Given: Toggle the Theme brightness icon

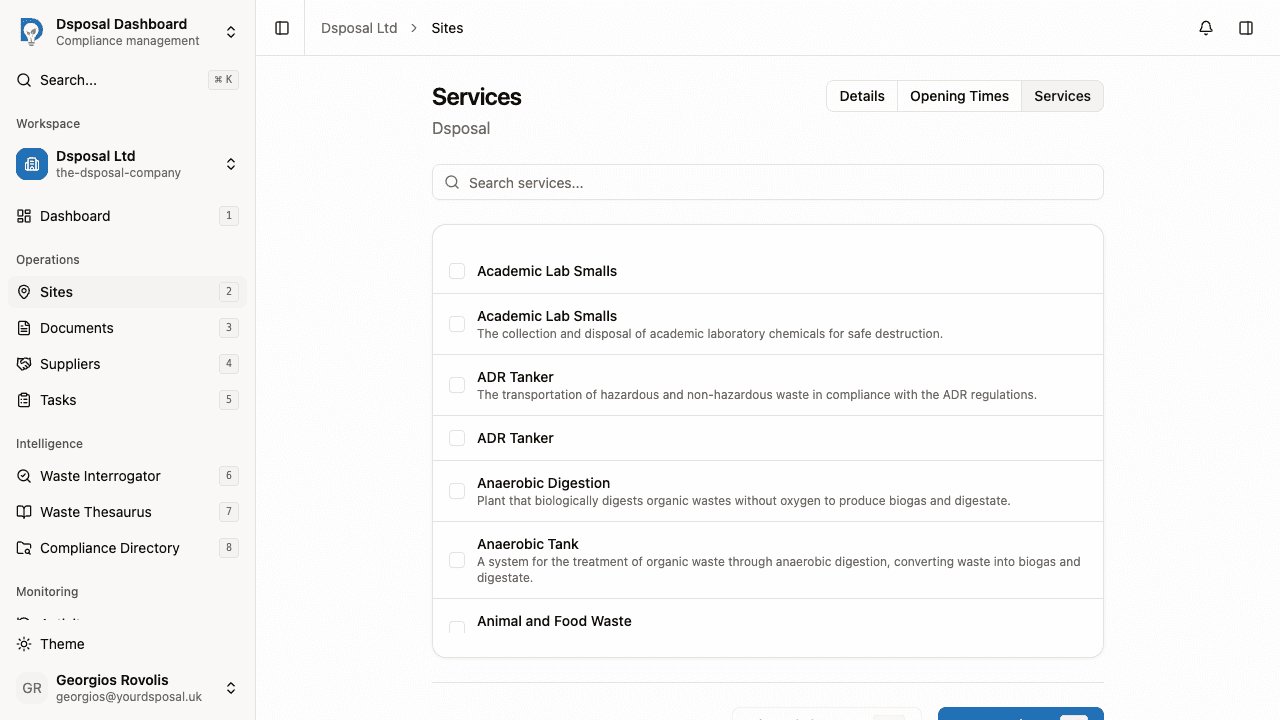Looking at the screenshot, I should 24,644.
